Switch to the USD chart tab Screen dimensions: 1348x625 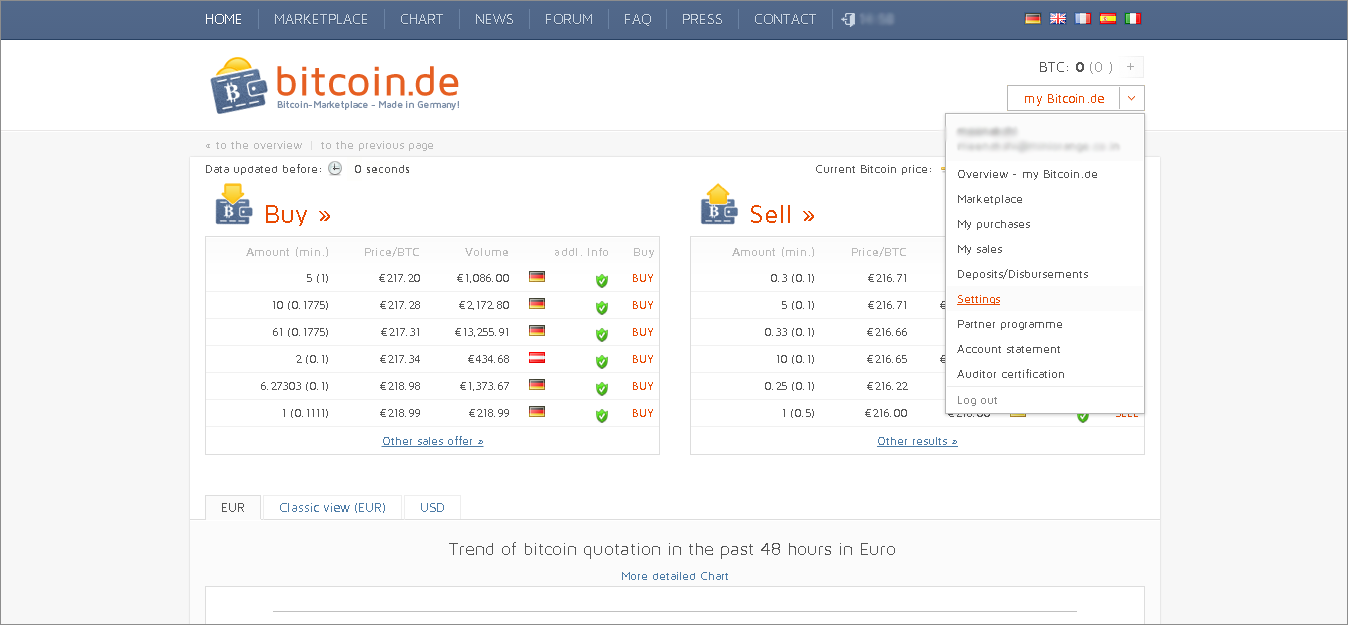432,507
